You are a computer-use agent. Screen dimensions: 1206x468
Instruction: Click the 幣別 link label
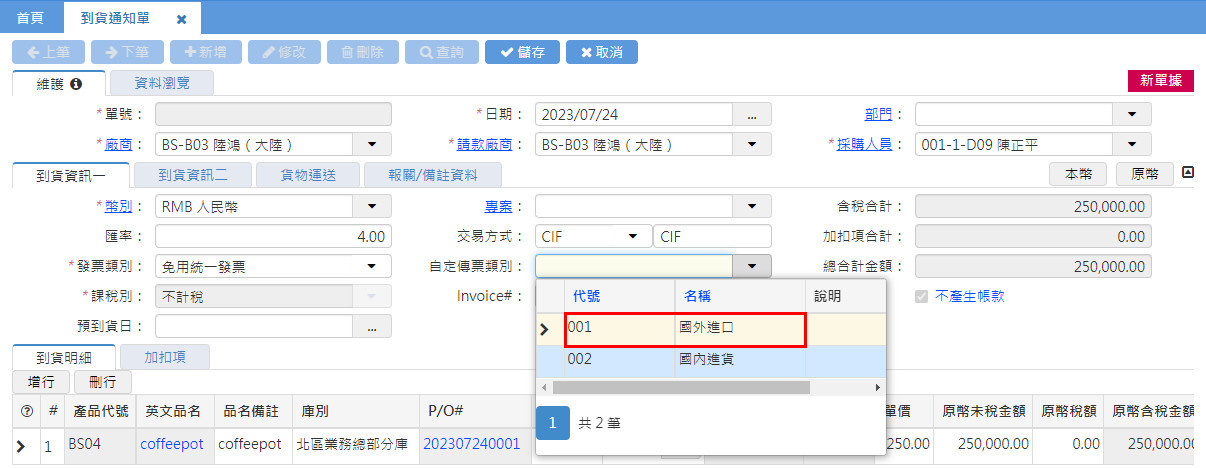tap(119, 206)
